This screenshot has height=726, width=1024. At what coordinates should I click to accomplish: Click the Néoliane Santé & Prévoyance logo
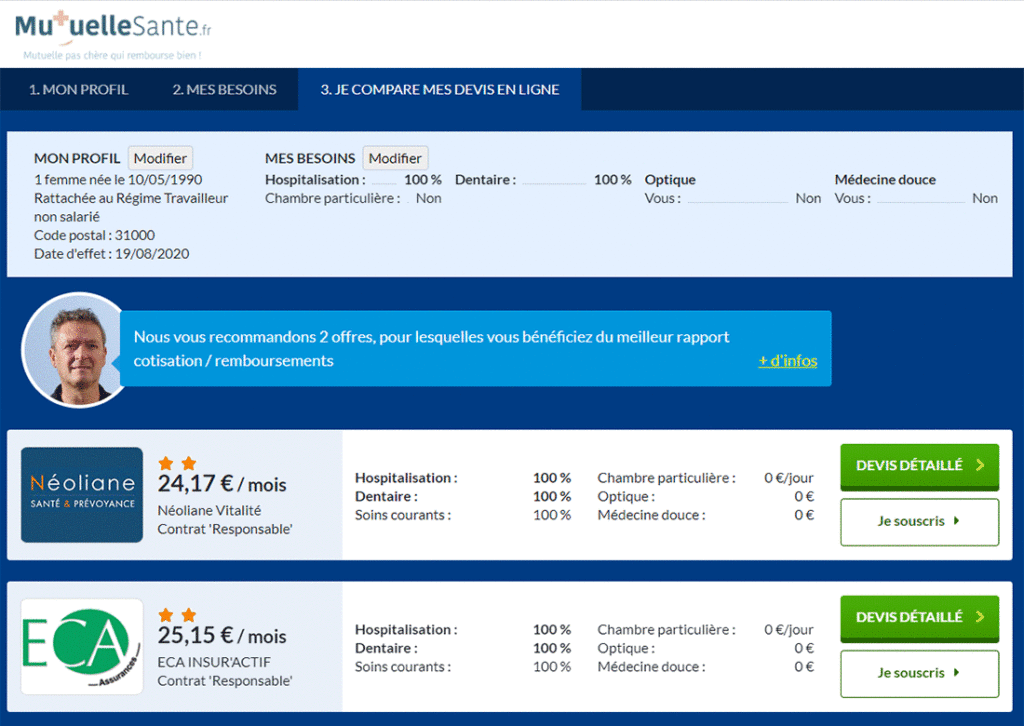(x=82, y=495)
